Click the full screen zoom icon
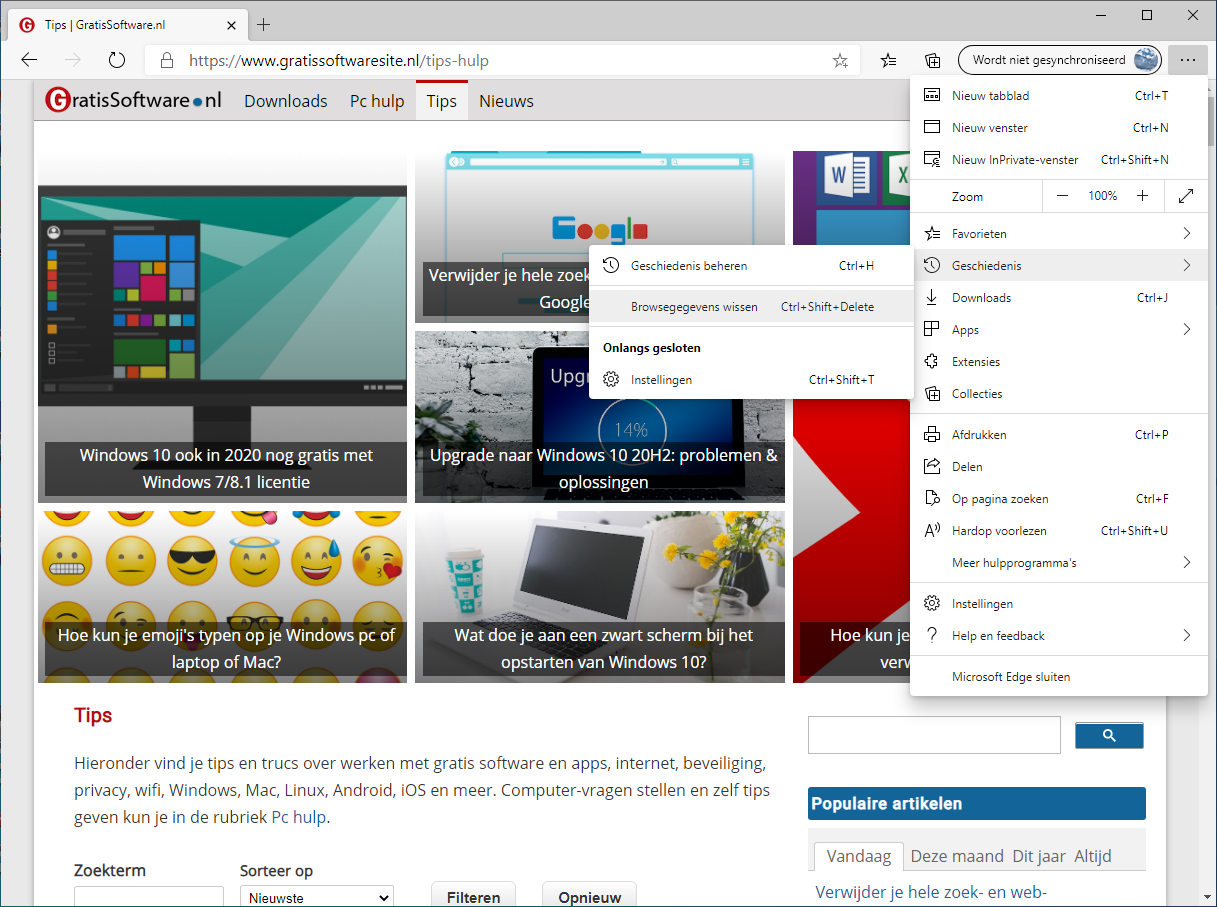This screenshot has height=907, width=1217. 1186,196
